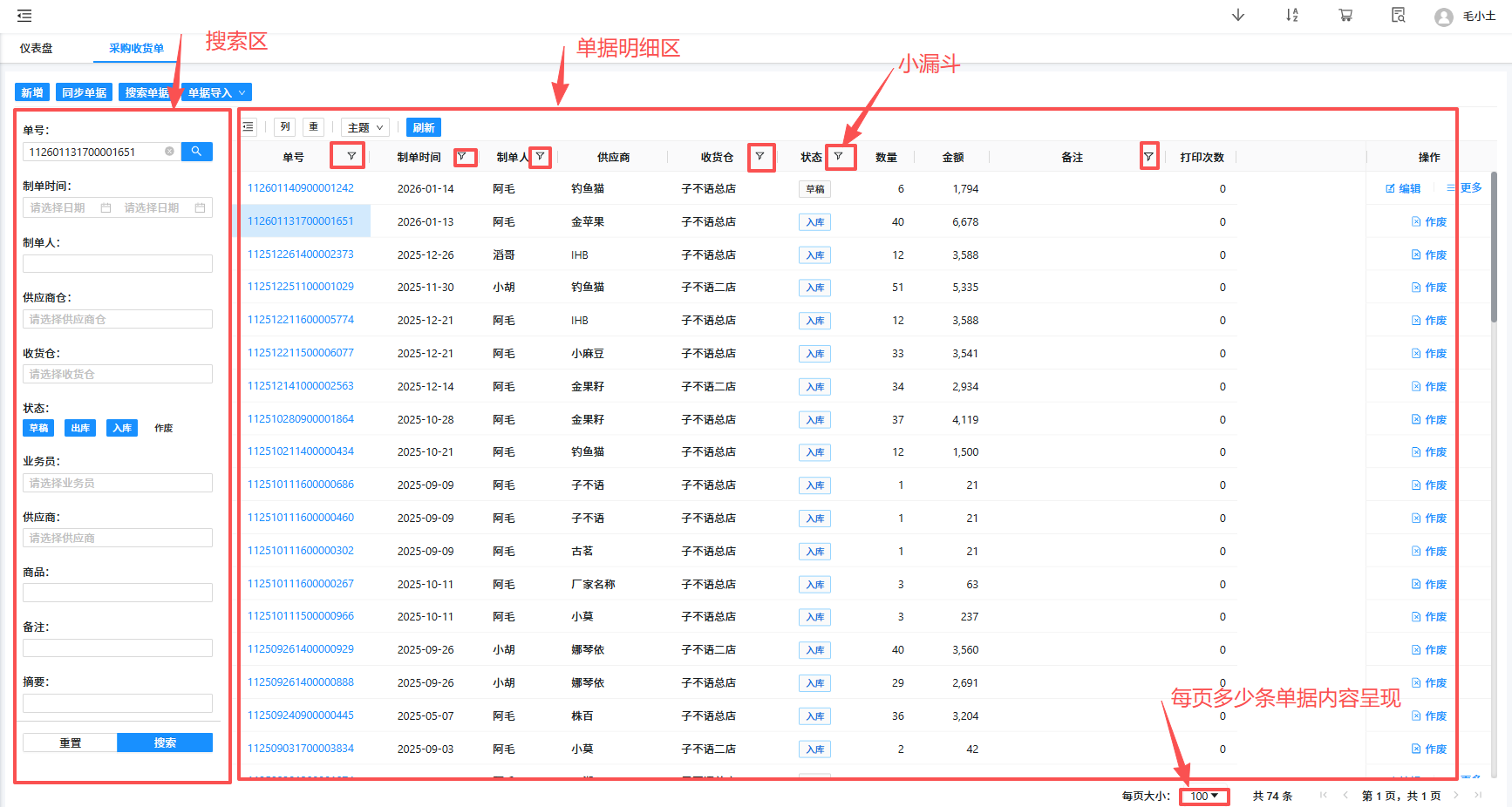This screenshot has width=1512, height=807.
Task: Open the filter funnel on the 单号 column
Action: [x=348, y=157]
